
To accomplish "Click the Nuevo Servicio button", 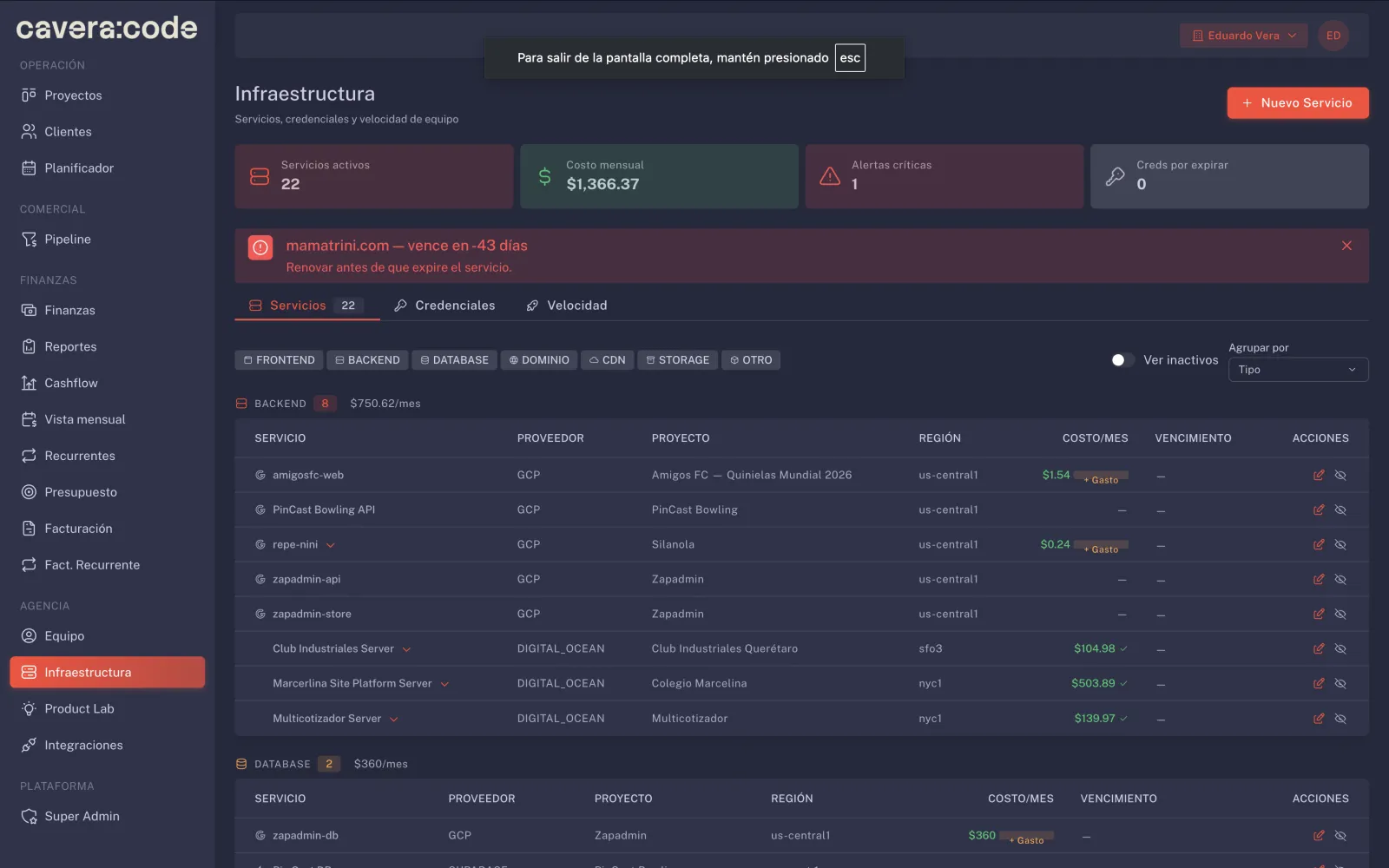I will pos(1298,102).
